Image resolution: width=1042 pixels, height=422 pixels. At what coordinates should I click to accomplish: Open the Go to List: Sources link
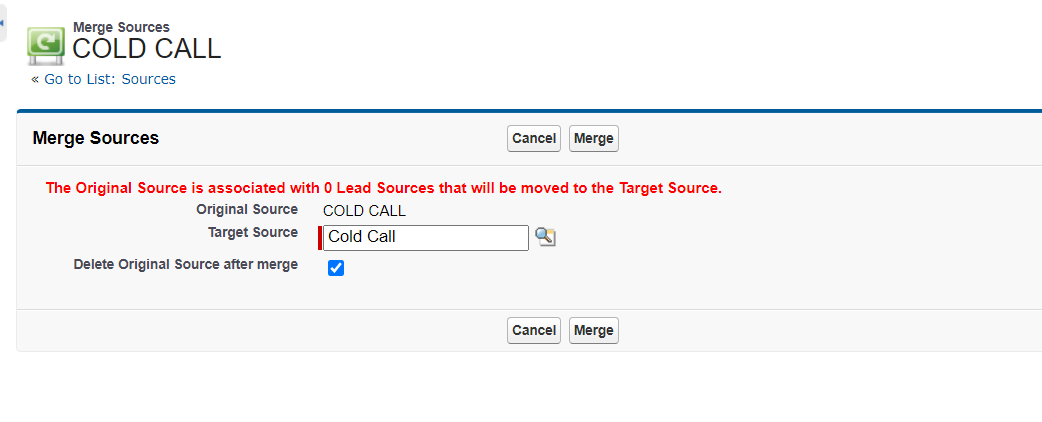click(110, 79)
